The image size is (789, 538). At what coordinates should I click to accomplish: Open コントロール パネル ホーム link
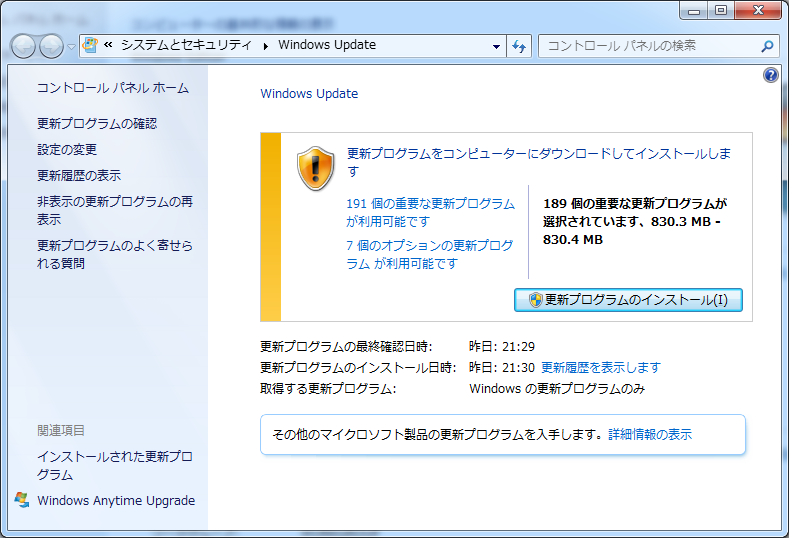point(113,88)
